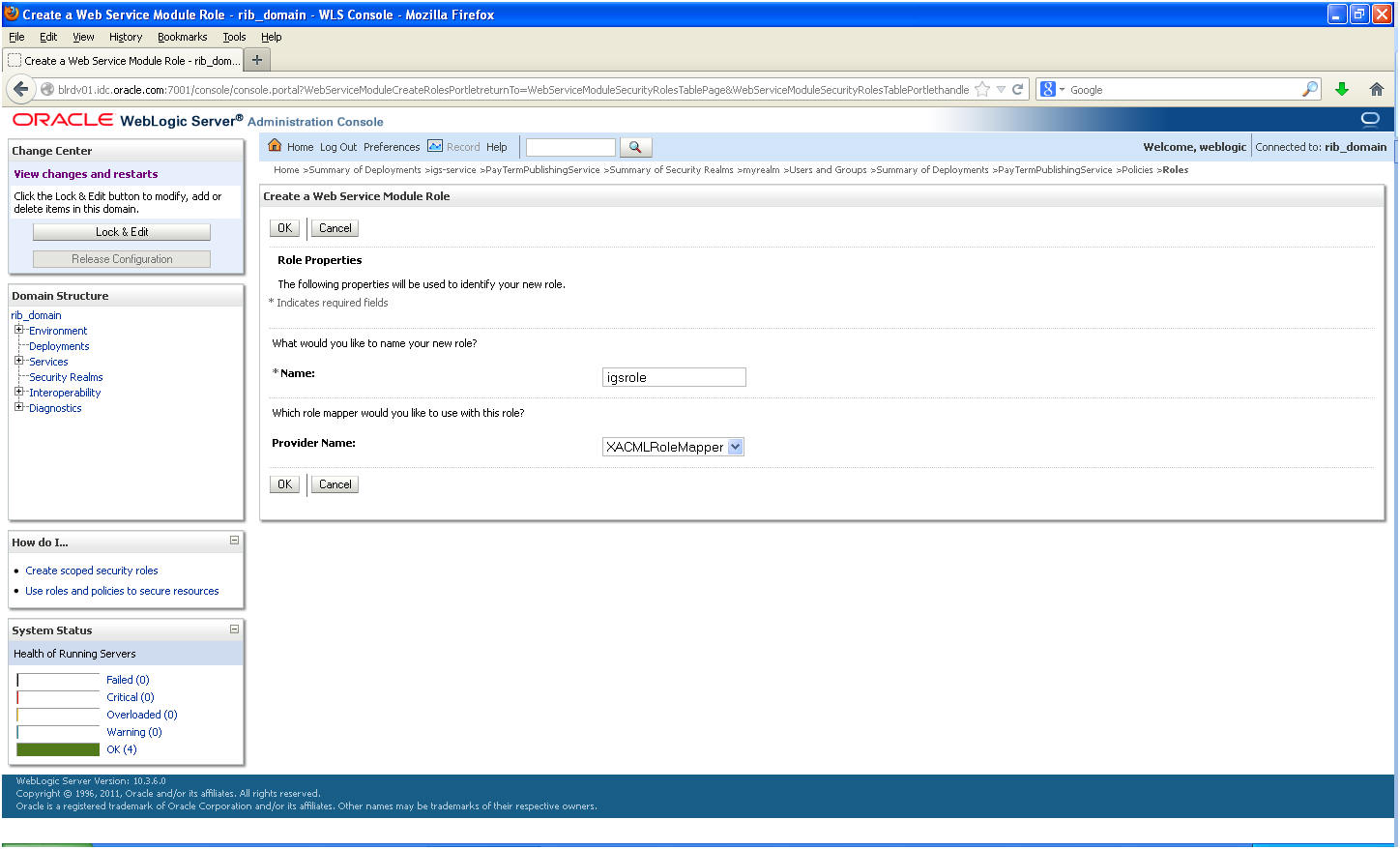Open the Edit menu
The image size is (1400, 849).
48,37
